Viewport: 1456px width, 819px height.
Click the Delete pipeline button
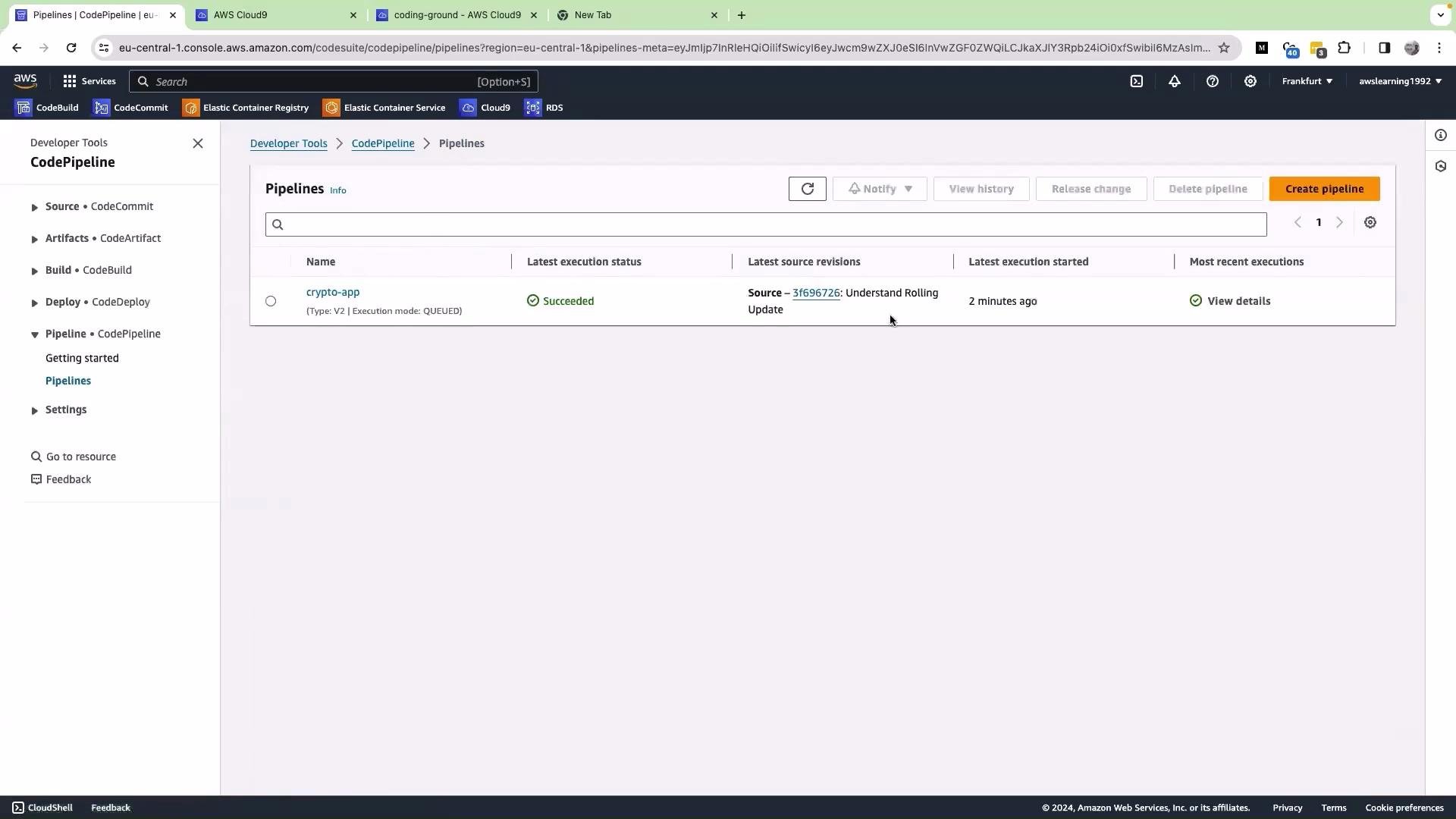point(1207,189)
